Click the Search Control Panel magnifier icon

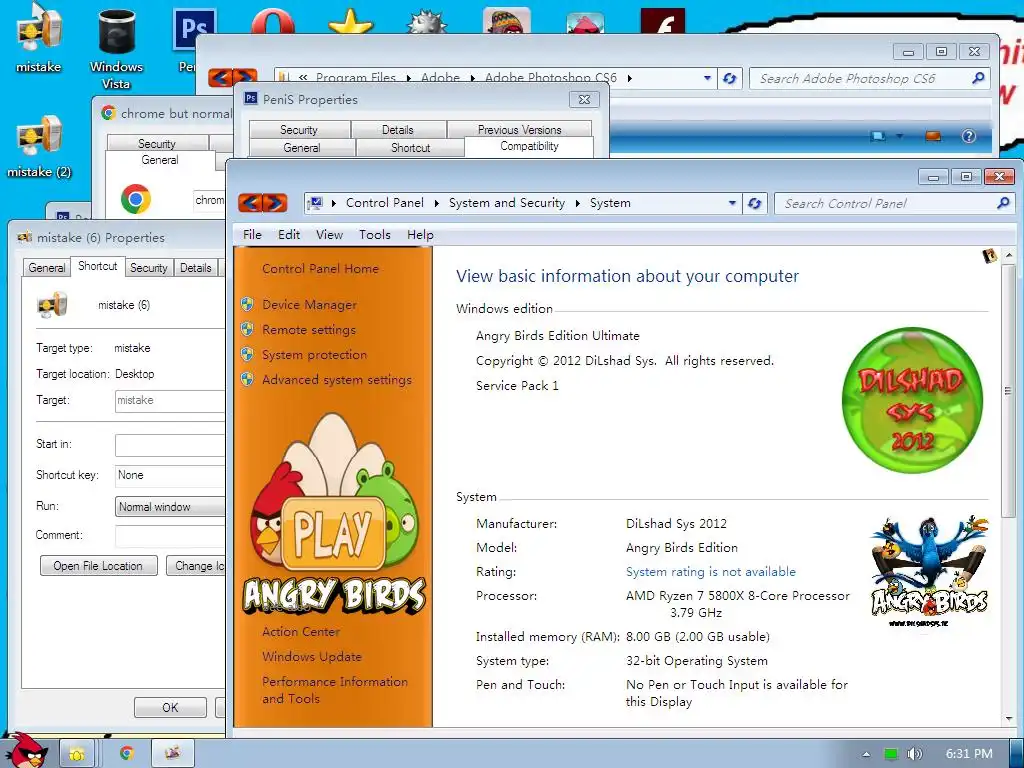[x=1003, y=203]
